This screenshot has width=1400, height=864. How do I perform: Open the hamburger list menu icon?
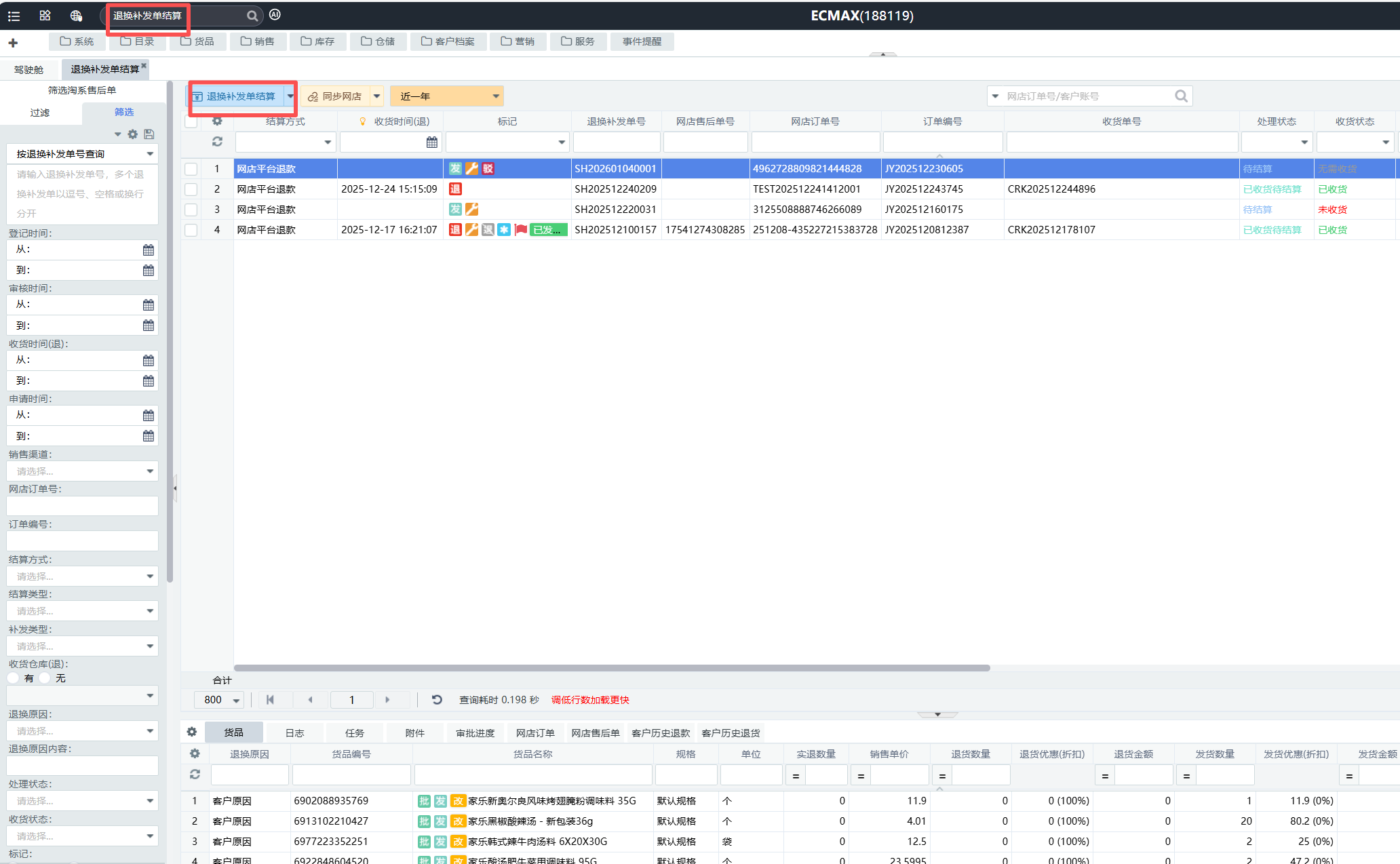14,16
